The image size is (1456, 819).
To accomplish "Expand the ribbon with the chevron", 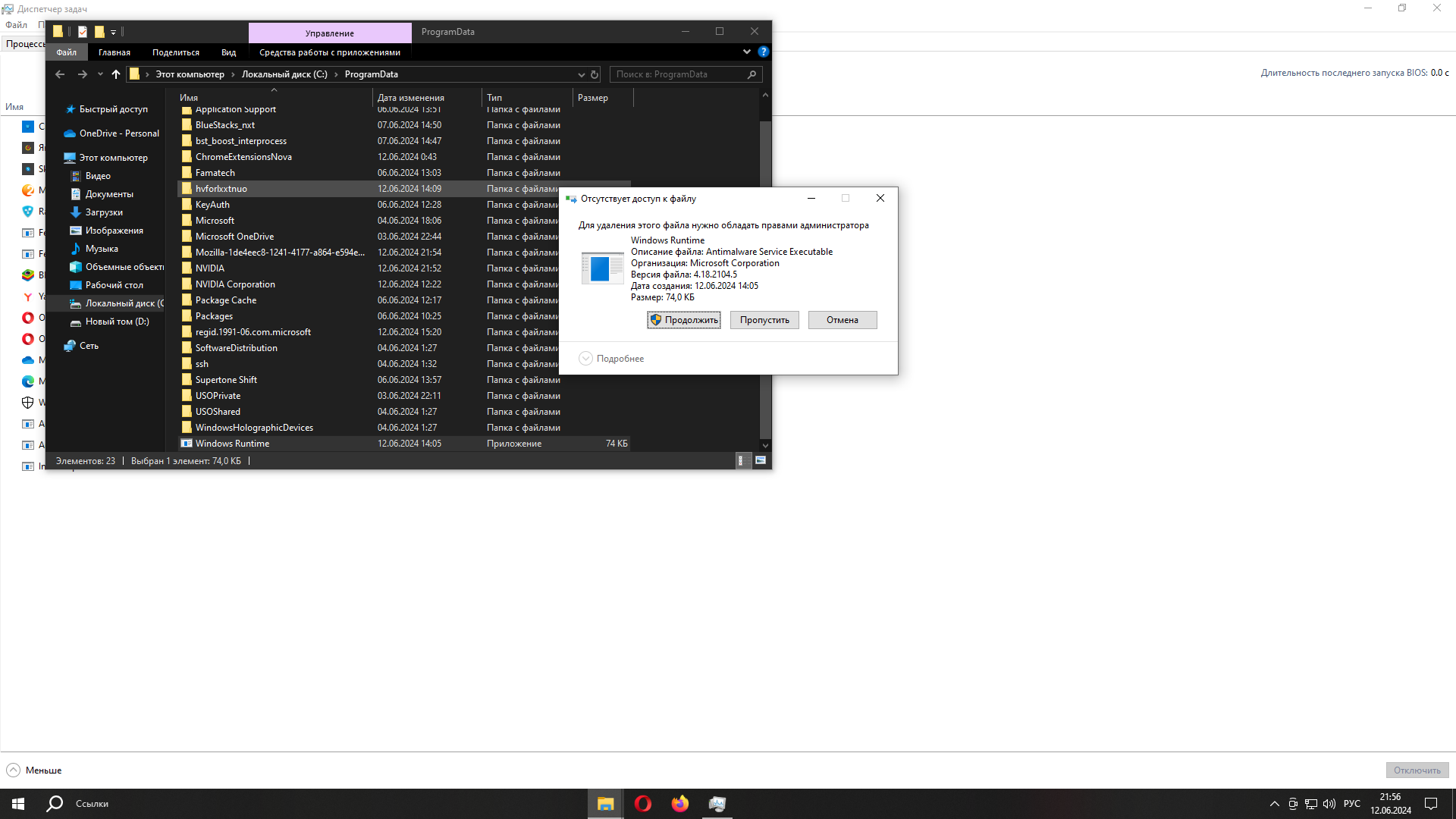I will click(x=746, y=52).
